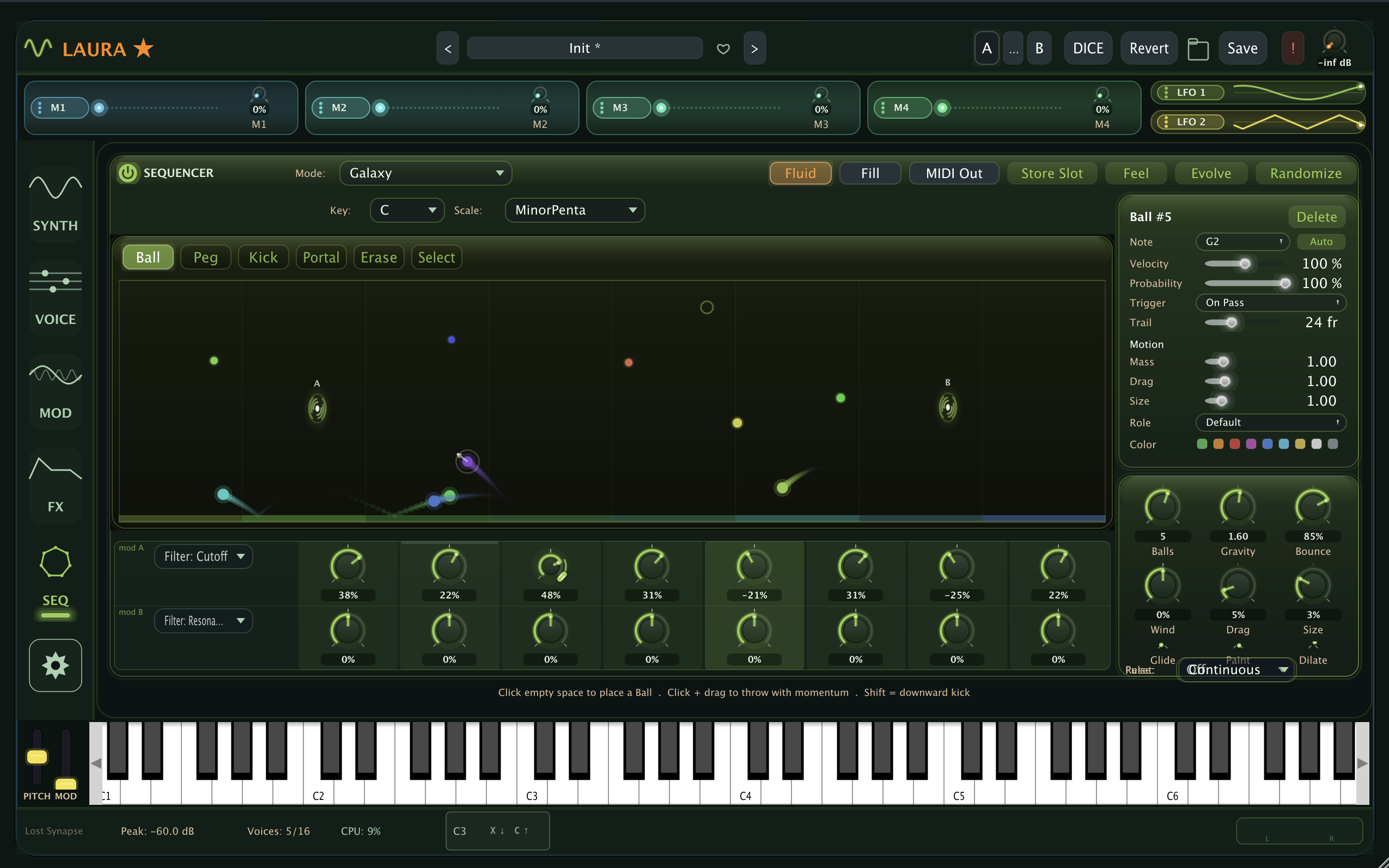The image size is (1389, 868).
Task: Click the 48% mod A step knob
Action: coord(551,567)
